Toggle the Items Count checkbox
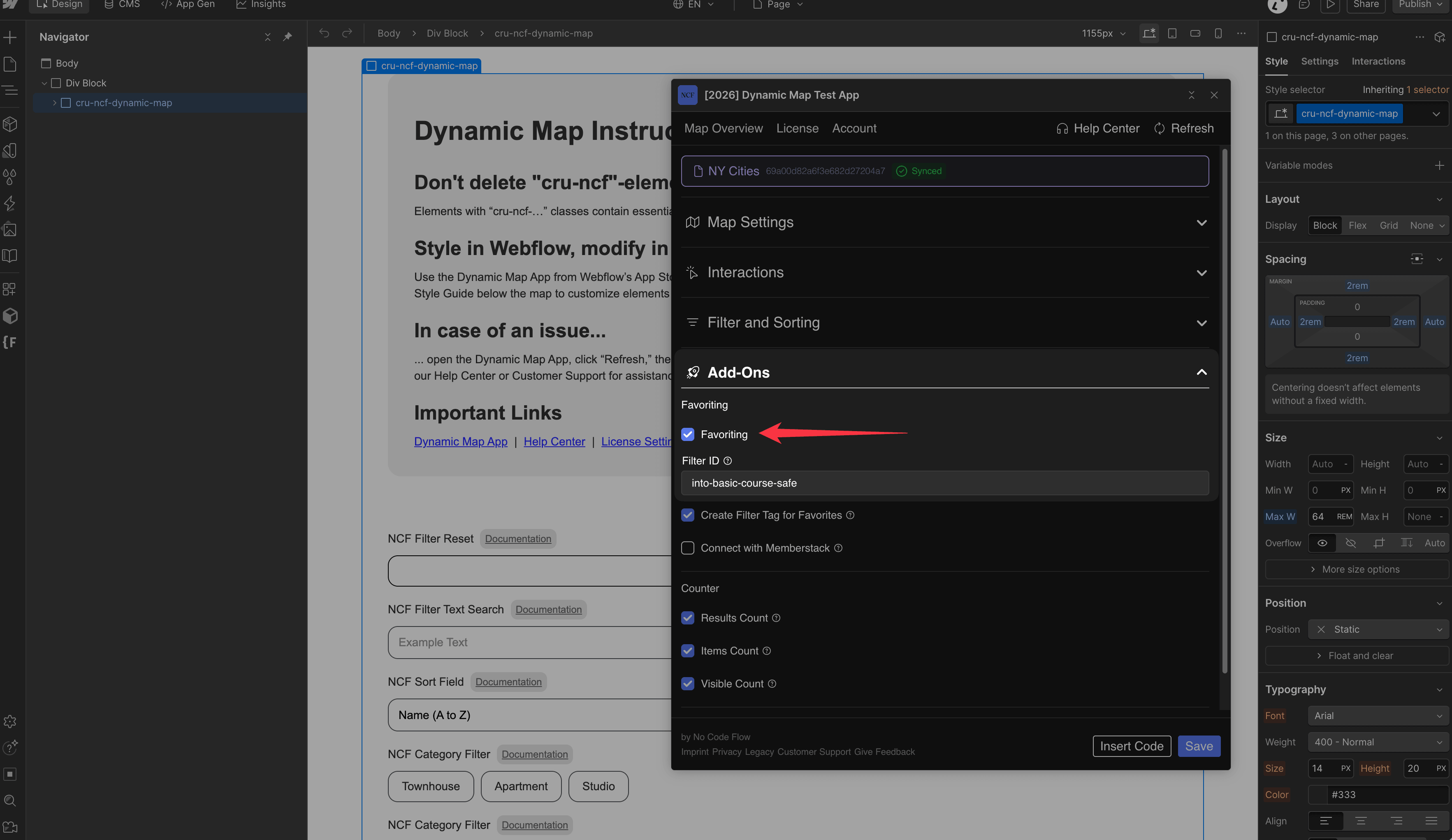This screenshot has width=1452, height=840. click(x=688, y=651)
